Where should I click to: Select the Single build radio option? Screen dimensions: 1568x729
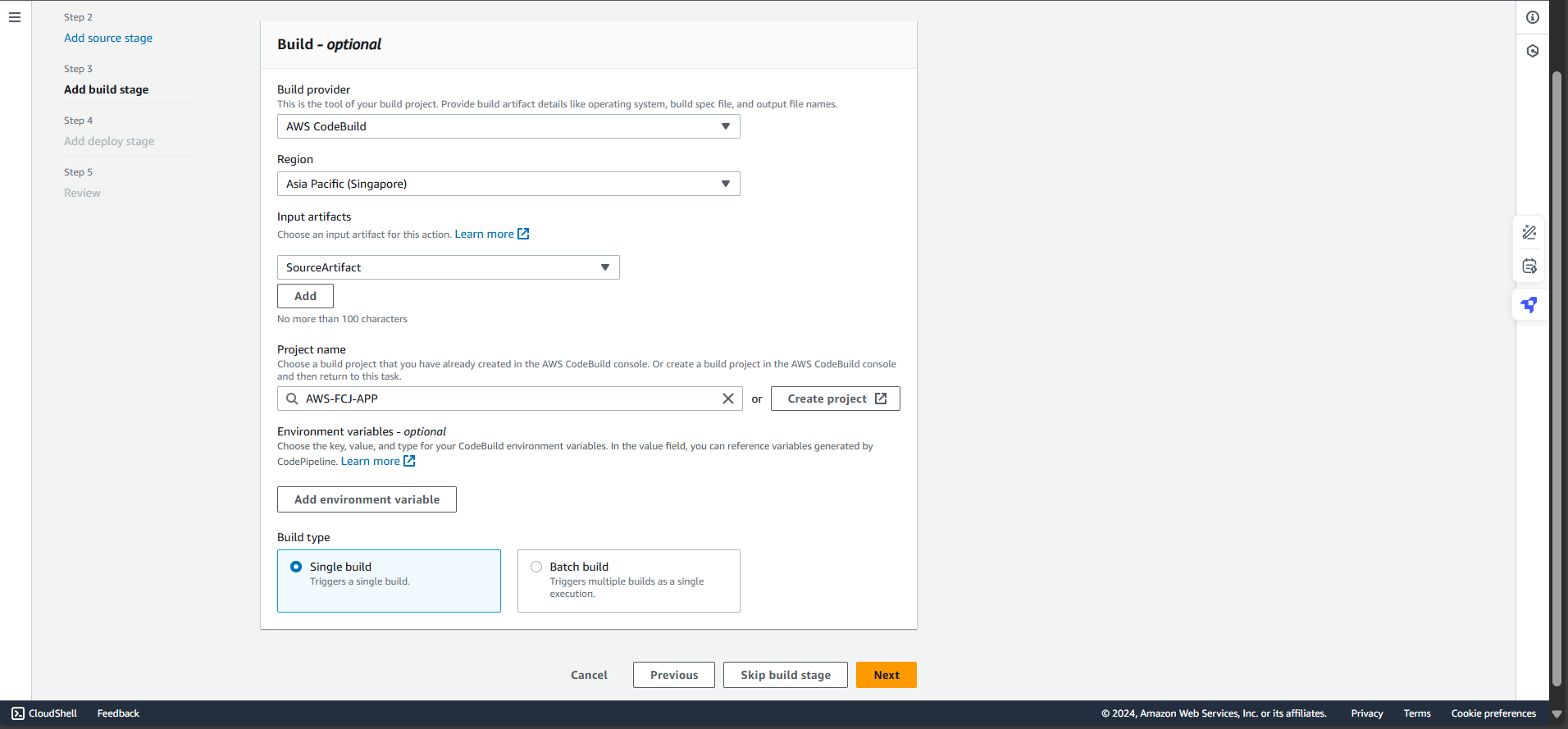[296, 567]
